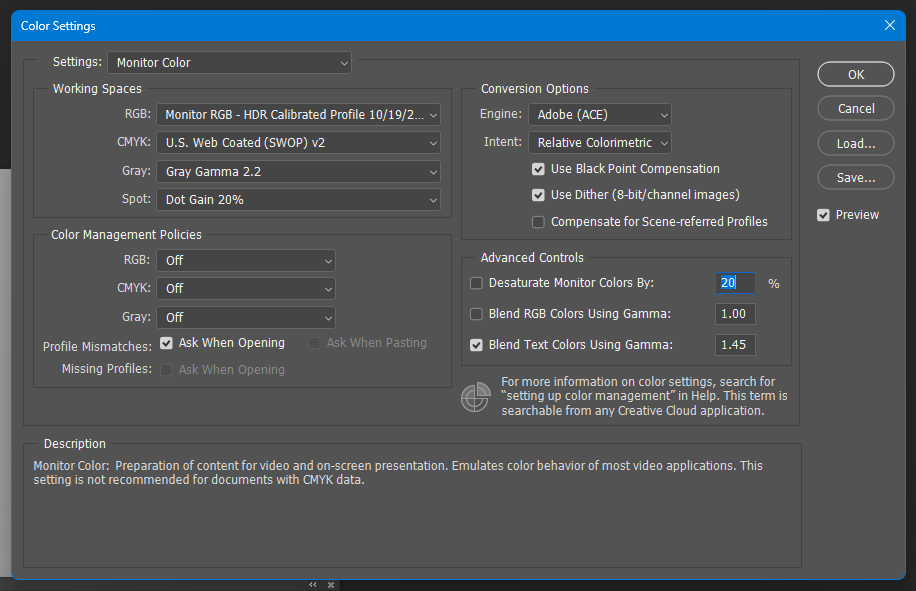The width and height of the screenshot is (916, 591).
Task: Open the RGB working space dropdown
Action: click(298, 114)
